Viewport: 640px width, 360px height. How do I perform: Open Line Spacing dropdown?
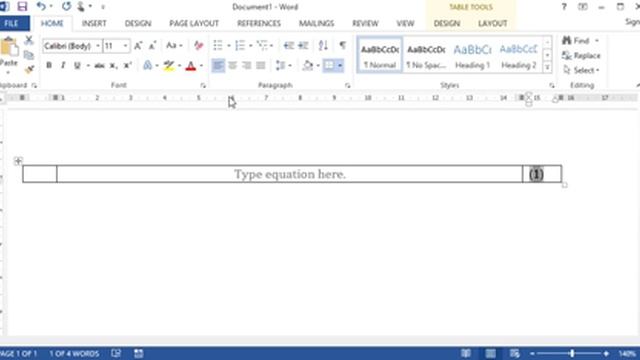(284, 65)
